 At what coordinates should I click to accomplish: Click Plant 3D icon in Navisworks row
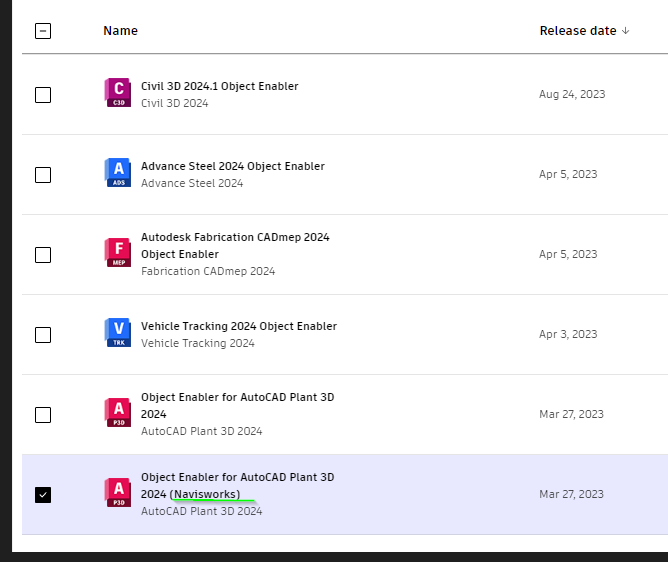coord(118,493)
